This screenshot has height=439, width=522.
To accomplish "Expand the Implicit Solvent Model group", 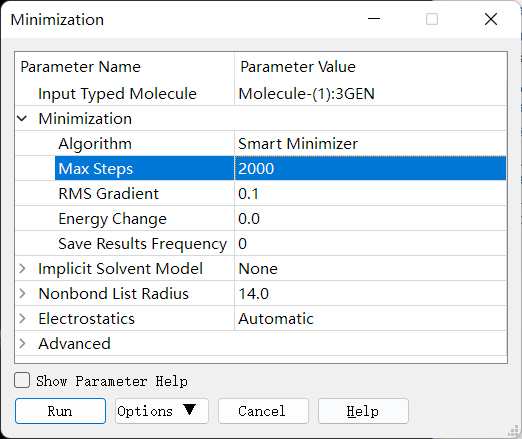I will [22, 268].
